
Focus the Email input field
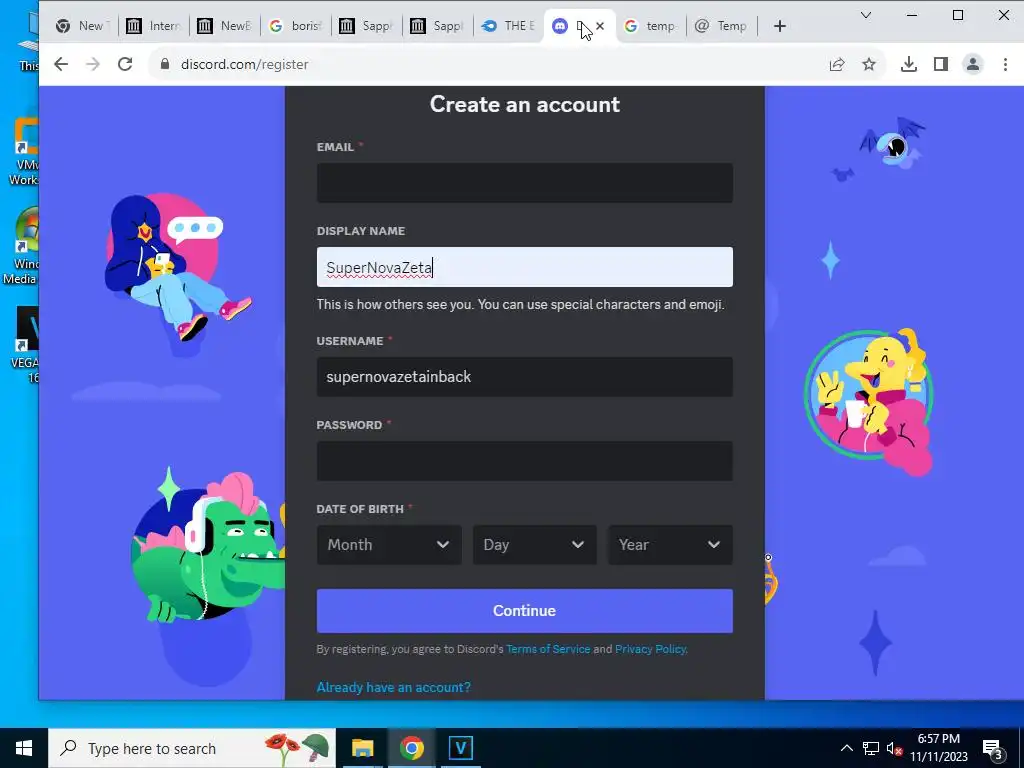(x=524, y=183)
